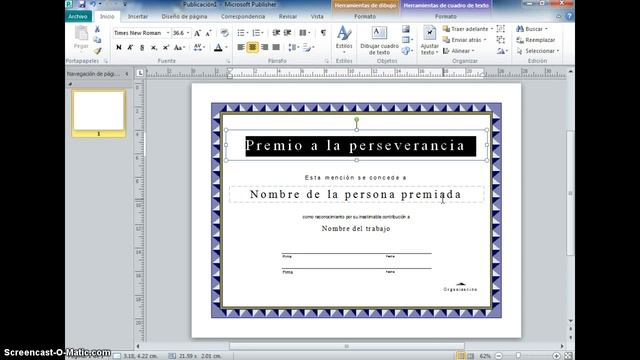Click the increase indent icon
Image resolution: width=640 pixels, height=360 pixels.
coord(287,33)
